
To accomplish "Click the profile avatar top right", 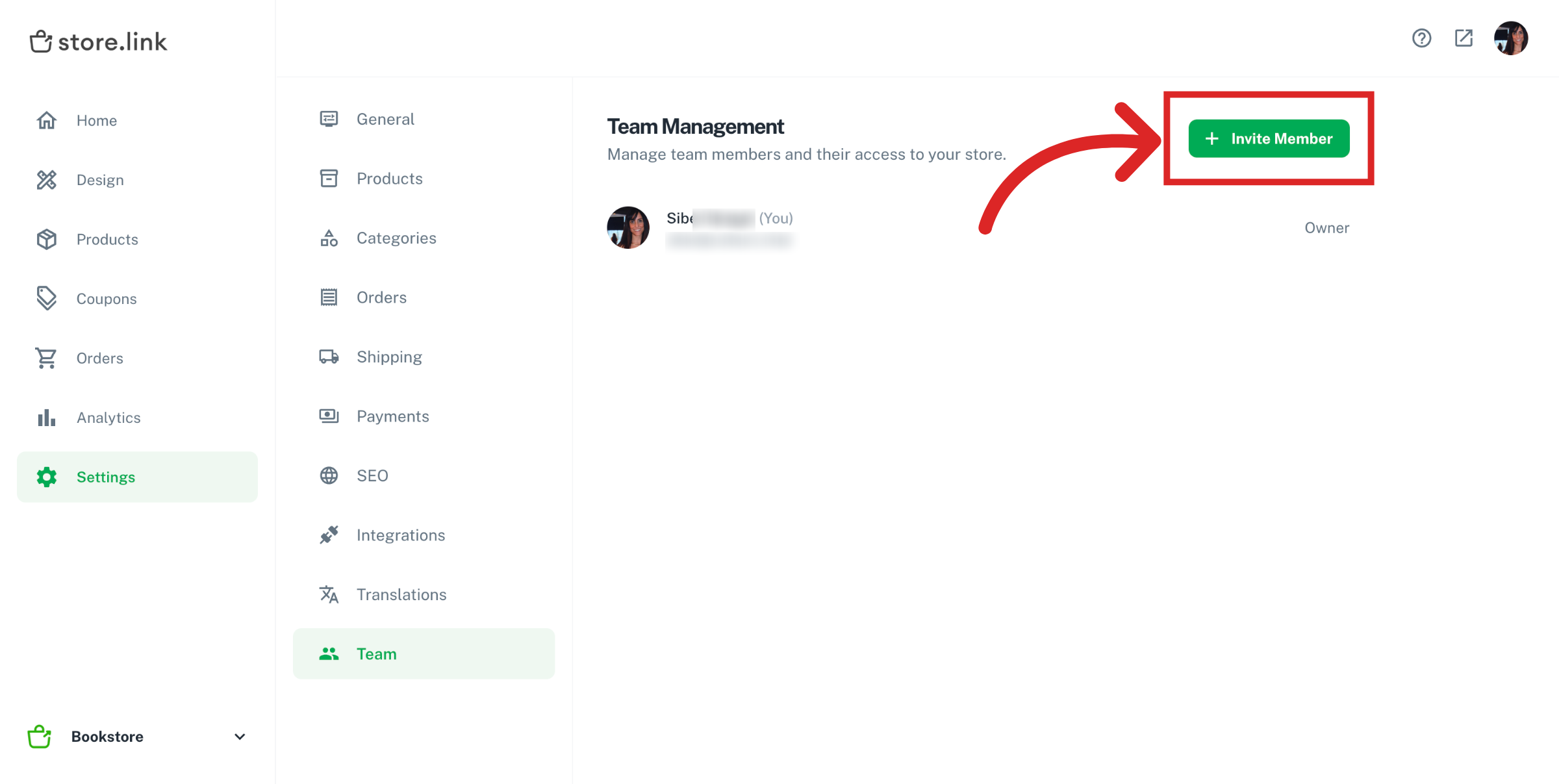I will (1511, 38).
